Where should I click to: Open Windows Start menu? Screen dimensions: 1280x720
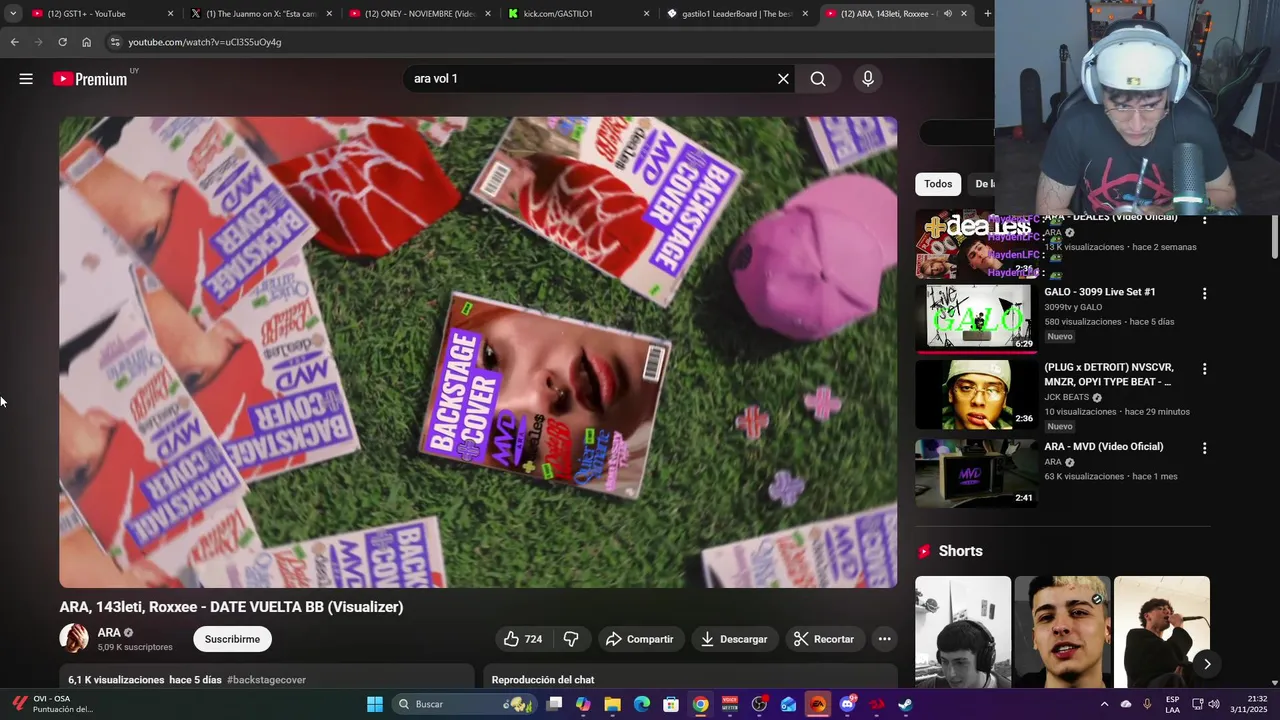click(x=375, y=704)
